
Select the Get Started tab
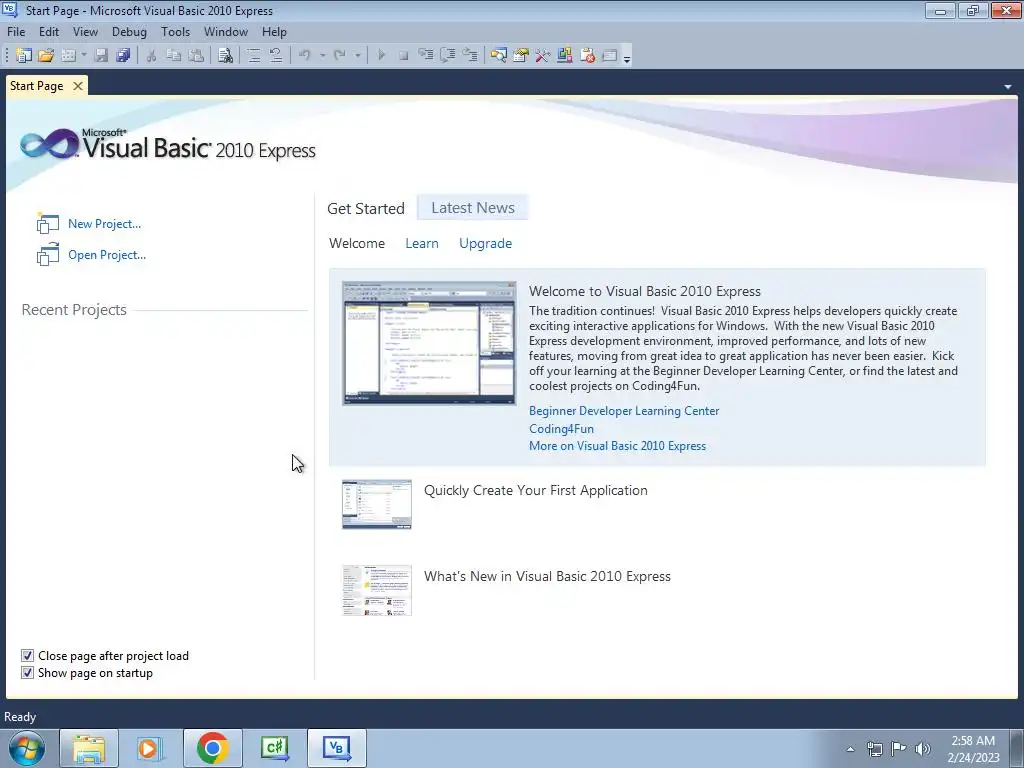[366, 208]
